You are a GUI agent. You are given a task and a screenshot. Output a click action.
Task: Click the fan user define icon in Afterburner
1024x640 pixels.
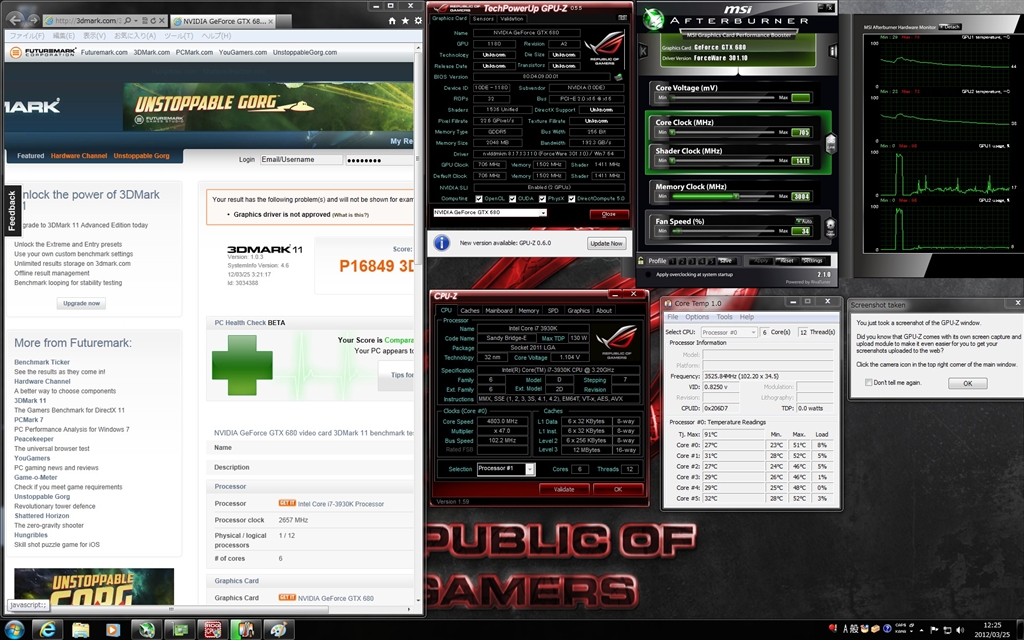point(831,227)
